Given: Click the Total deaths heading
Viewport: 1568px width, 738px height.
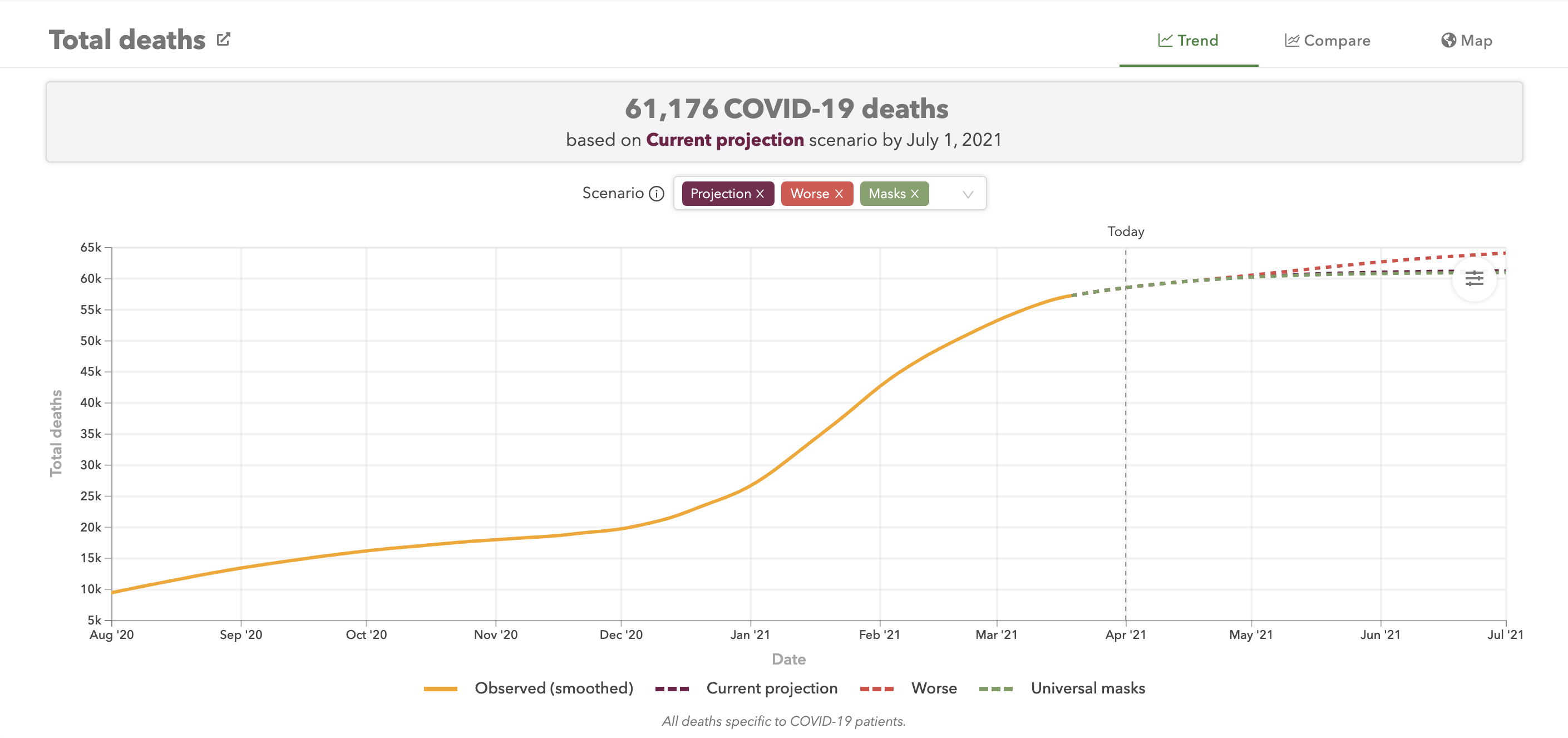Looking at the screenshot, I should (127, 40).
